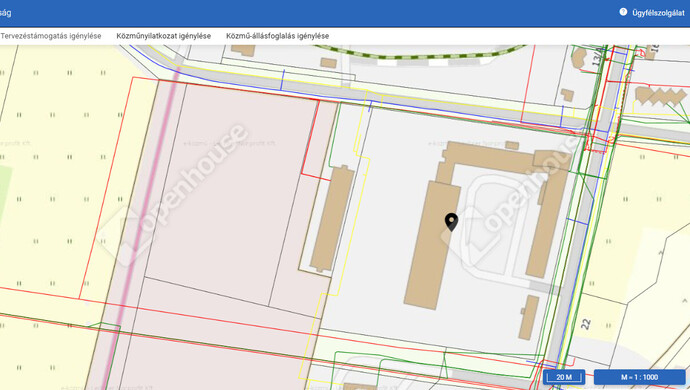Click the narrow tan building left of pin
690x390 pixels.
[x=332, y=218]
